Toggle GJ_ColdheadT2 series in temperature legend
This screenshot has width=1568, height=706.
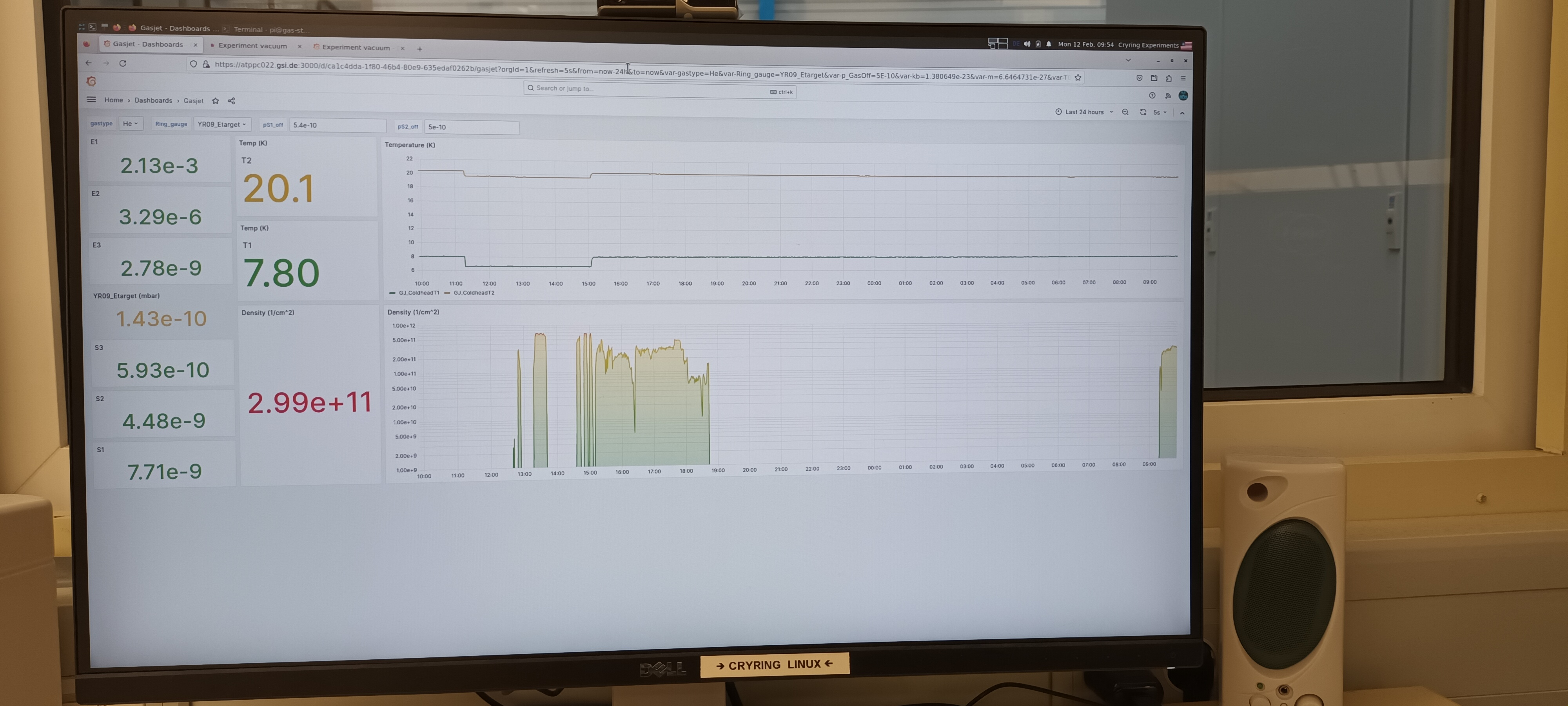tap(474, 293)
